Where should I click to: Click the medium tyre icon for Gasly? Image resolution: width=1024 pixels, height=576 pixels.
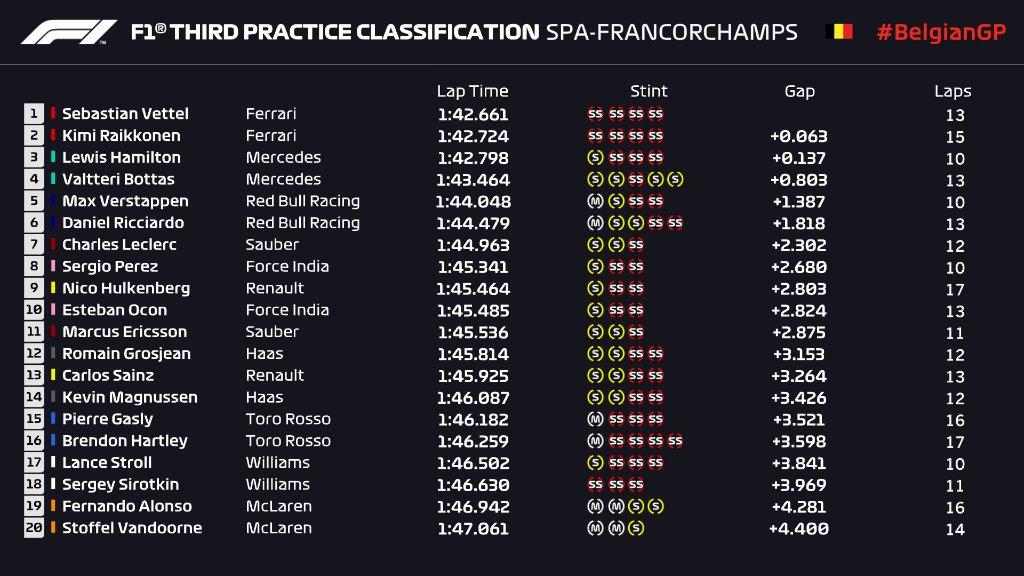pos(595,419)
